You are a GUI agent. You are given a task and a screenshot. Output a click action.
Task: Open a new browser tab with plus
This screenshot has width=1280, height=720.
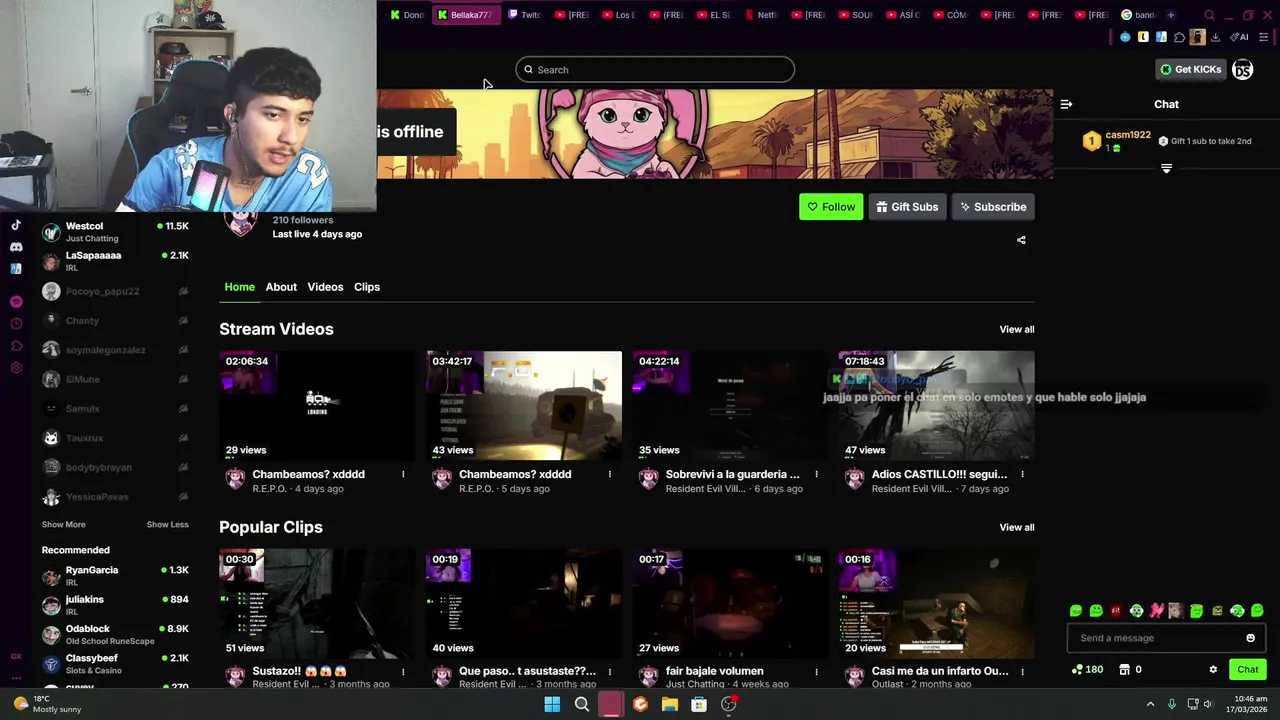click(1170, 15)
